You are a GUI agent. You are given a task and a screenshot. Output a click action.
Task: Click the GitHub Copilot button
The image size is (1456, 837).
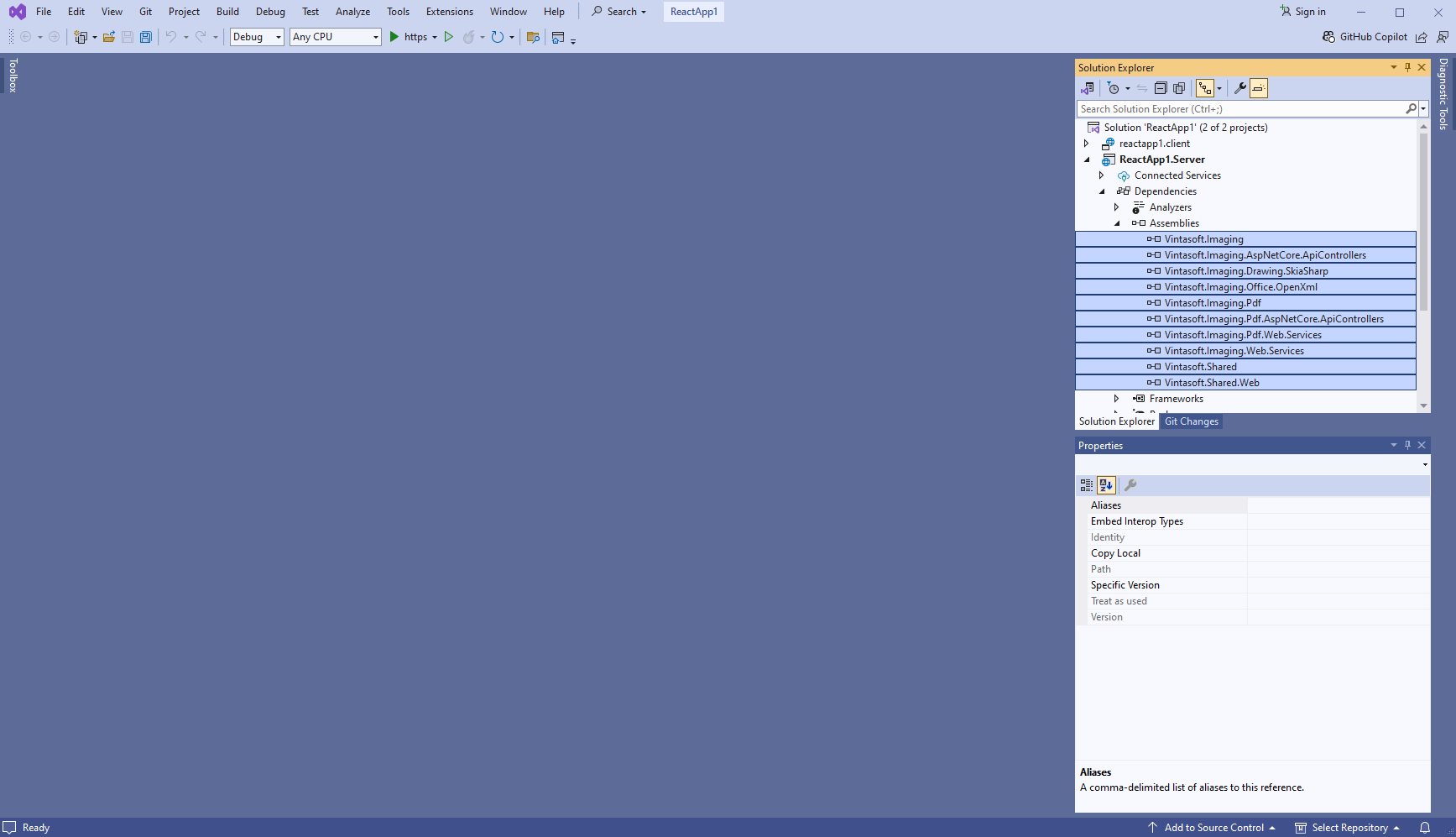(1365, 37)
